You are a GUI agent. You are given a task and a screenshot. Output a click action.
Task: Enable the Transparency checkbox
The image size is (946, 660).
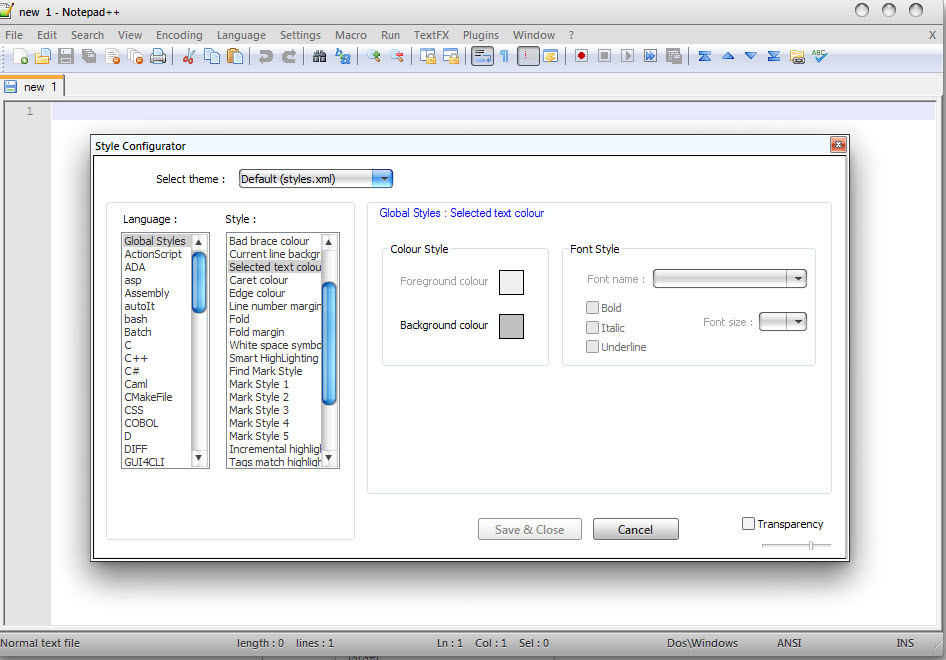[x=748, y=524]
